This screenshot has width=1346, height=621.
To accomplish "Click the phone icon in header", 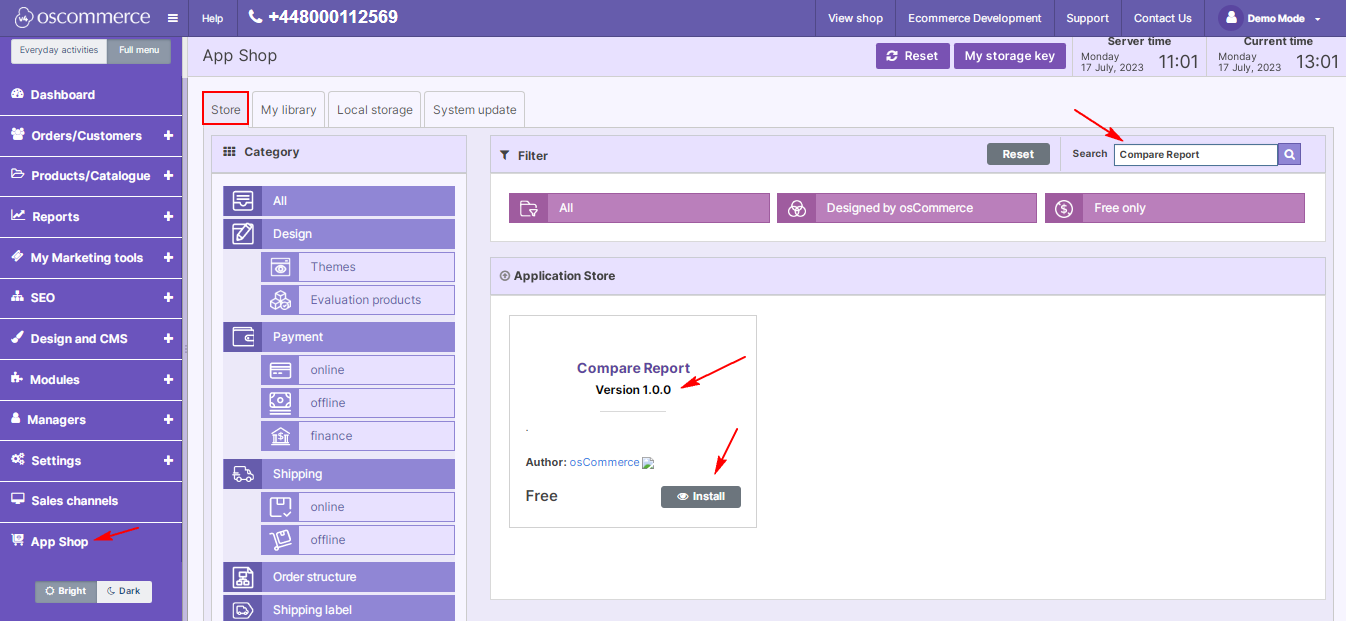I will tap(255, 17).
